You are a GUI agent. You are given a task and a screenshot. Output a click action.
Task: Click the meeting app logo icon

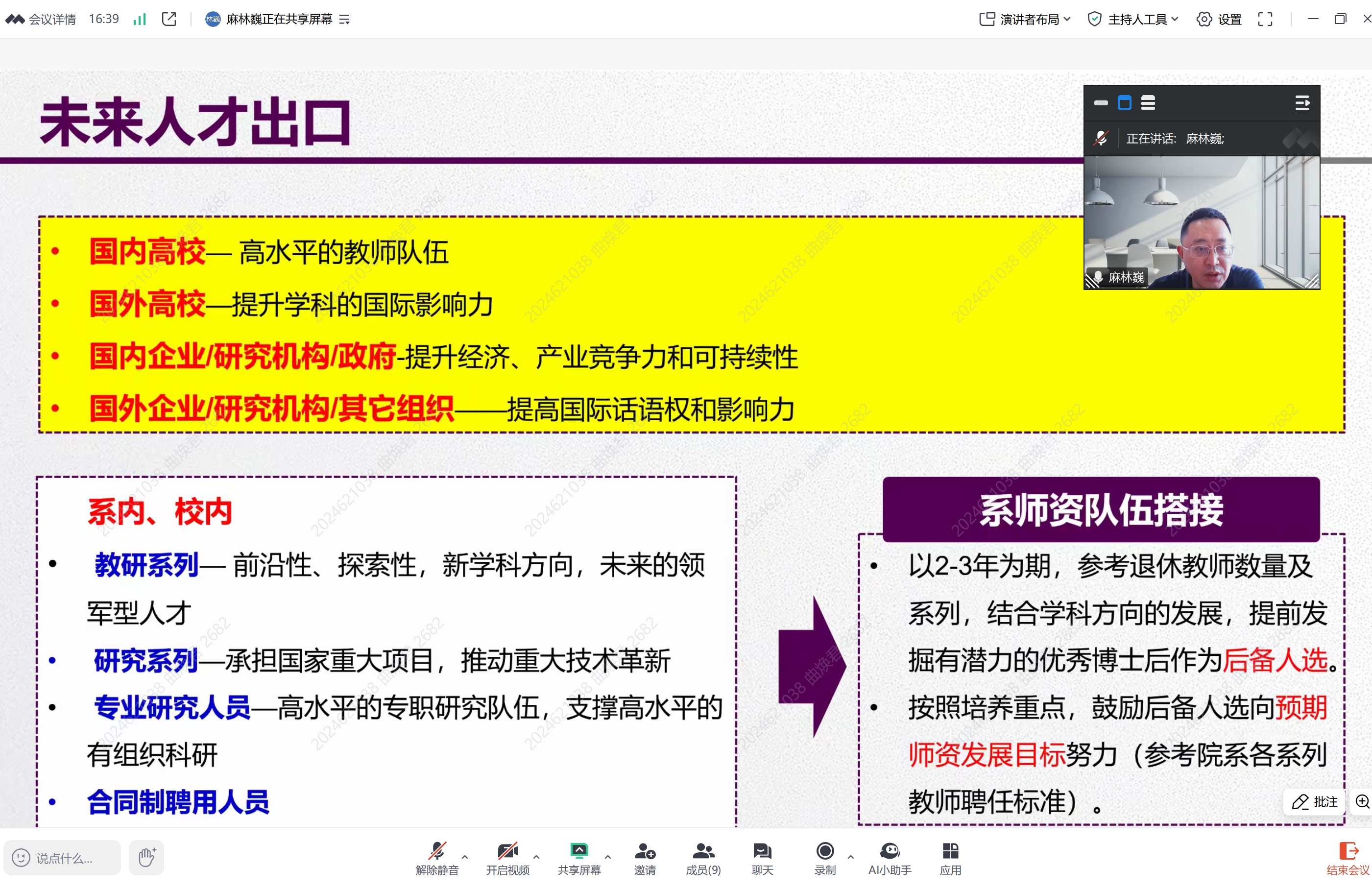[15, 19]
